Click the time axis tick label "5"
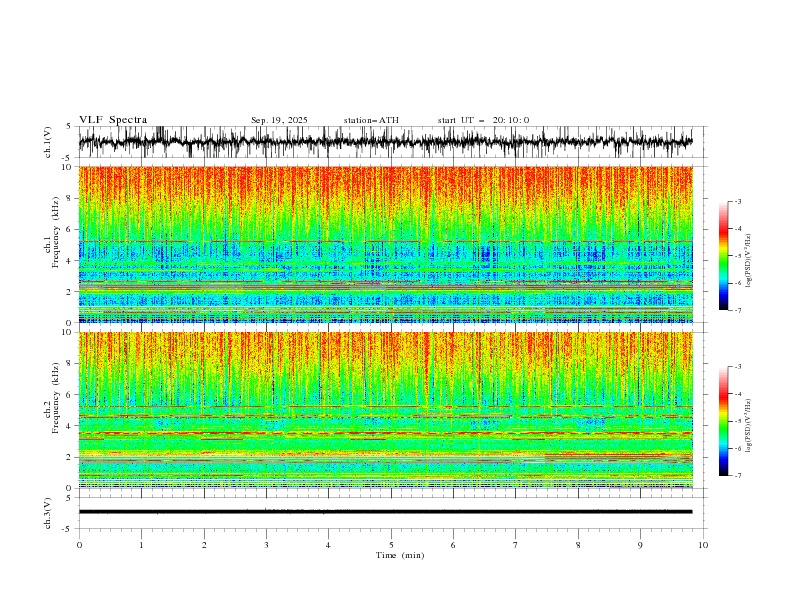This screenshot has width=792, height=612. tap(391, 545)
